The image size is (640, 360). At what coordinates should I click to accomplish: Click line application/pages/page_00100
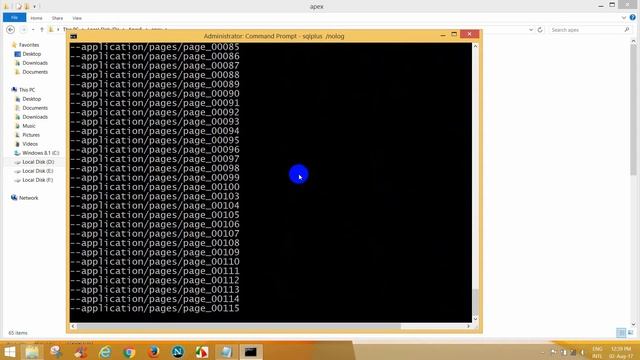tap(155, 187)
